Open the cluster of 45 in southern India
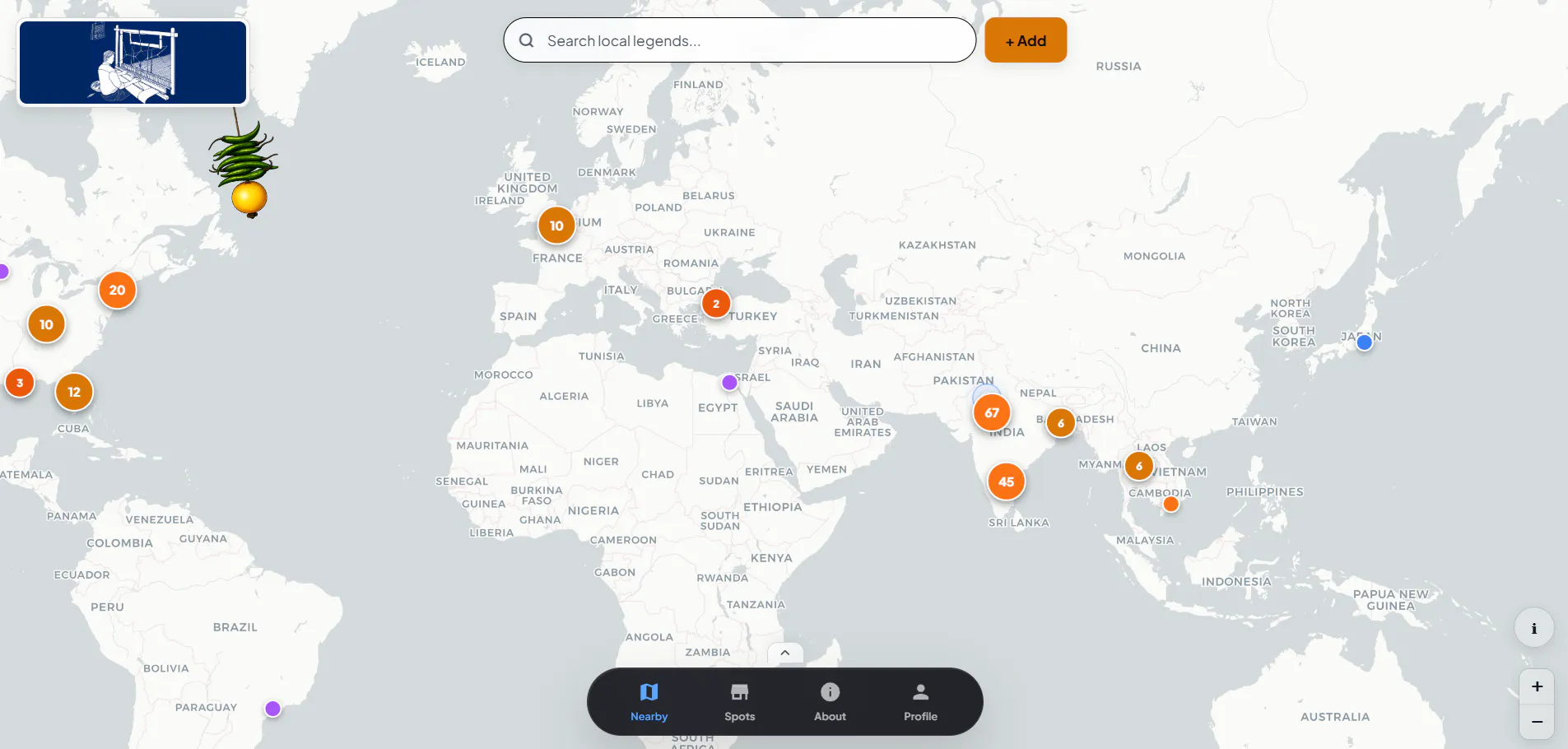1568x749 pixels. pos(1007,481)
